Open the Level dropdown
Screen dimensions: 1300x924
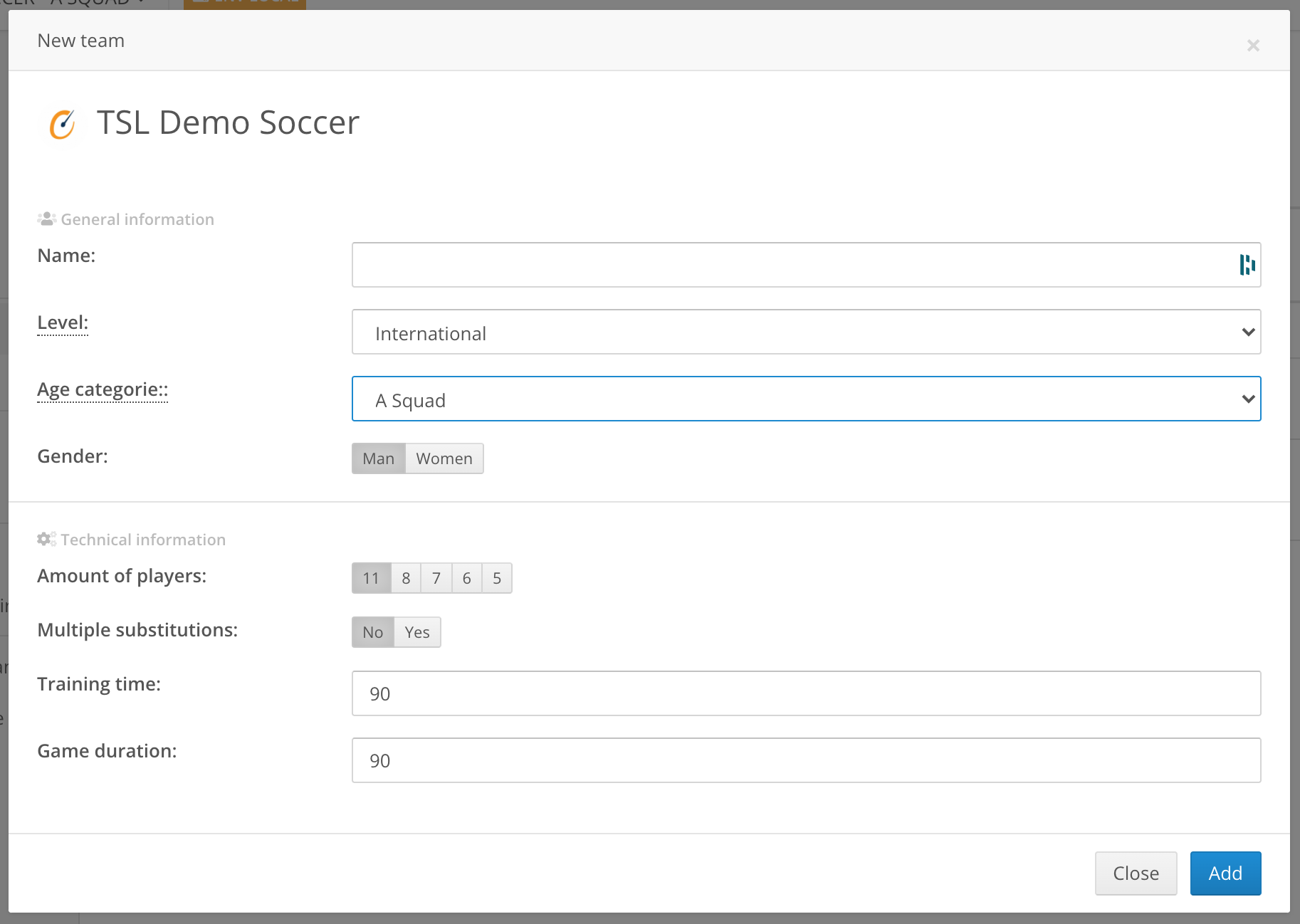coord(805,332)
